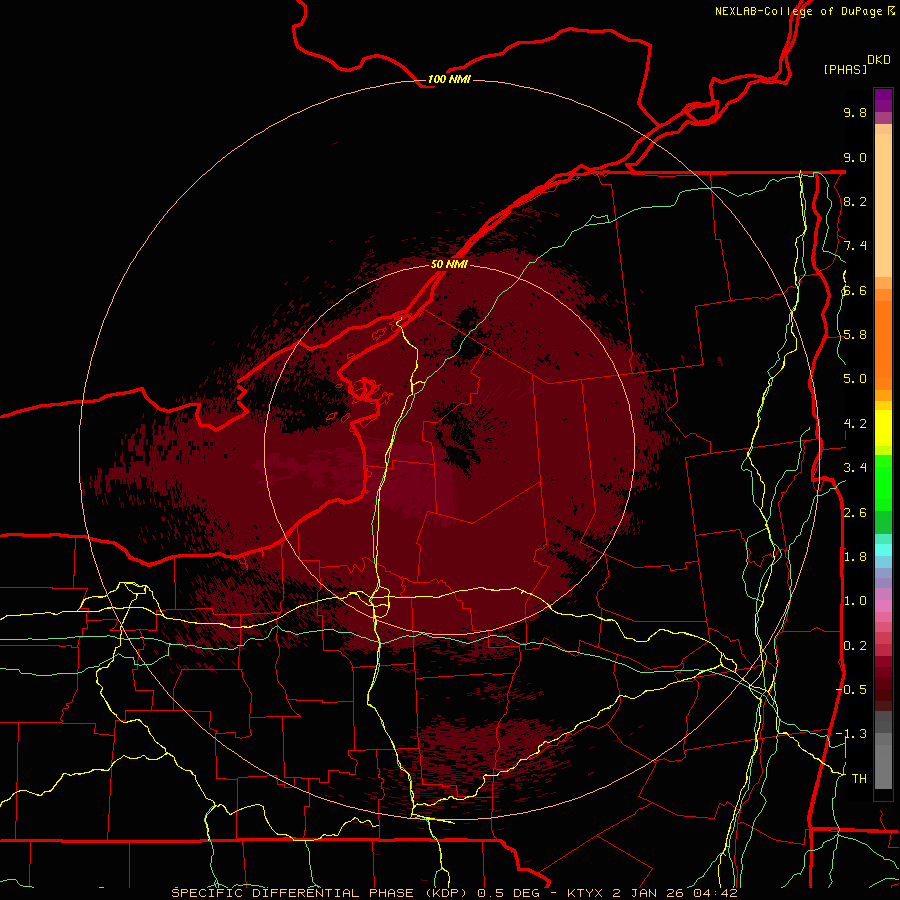Click the -0.5 value on color scale
The height and width of the screenshot is (900, 900).
tap(852, 689)
